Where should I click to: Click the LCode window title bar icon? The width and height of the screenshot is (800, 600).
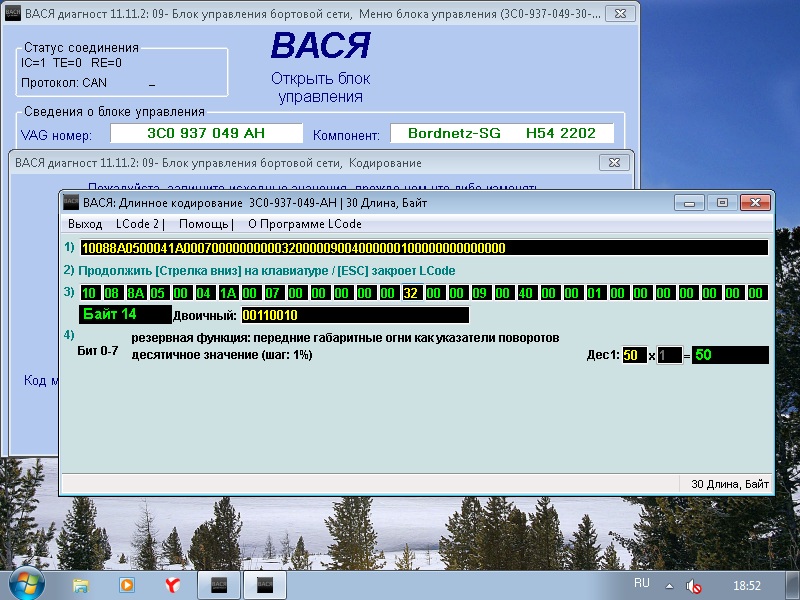71,202
